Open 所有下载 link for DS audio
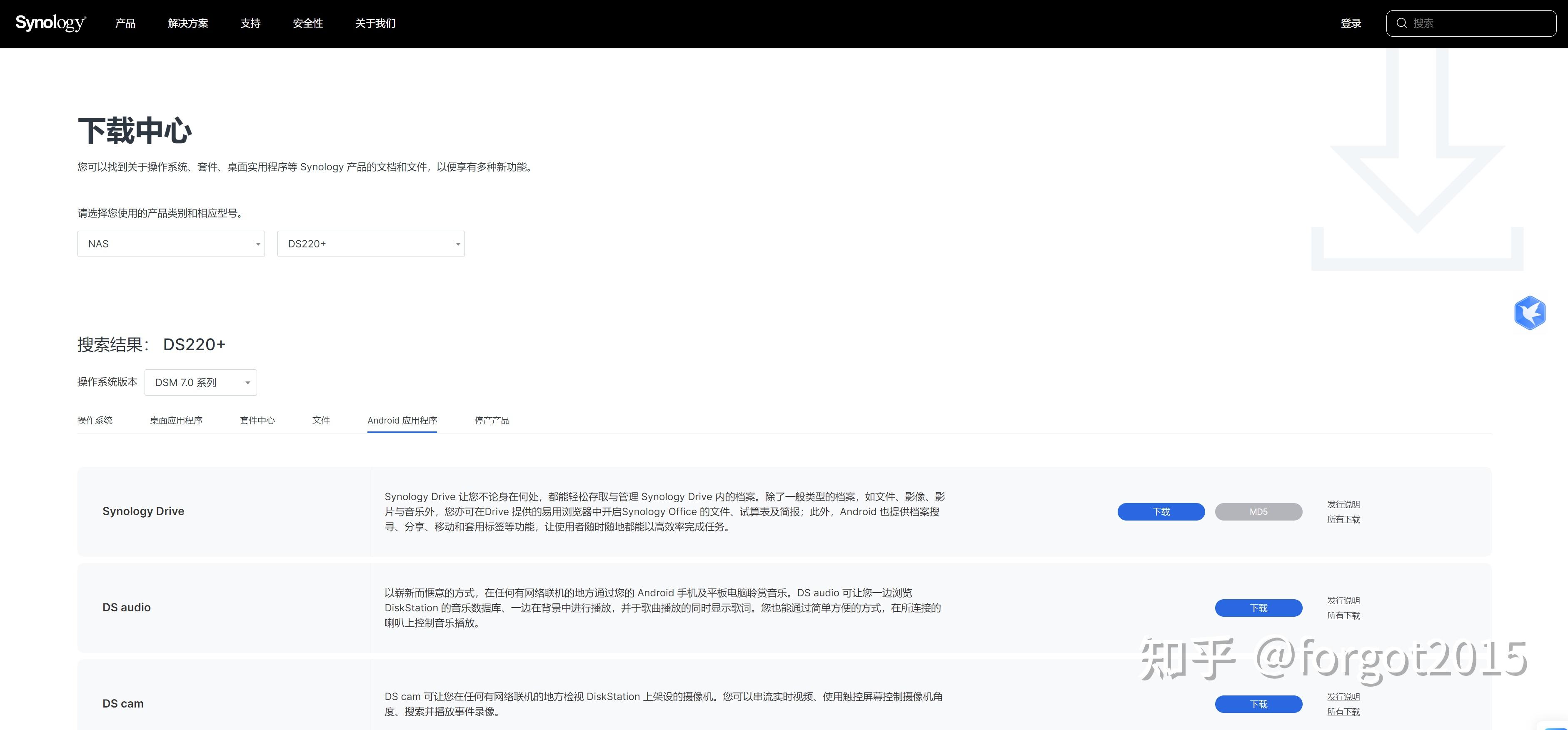Viewport: 1568px width, 730px height. click(x=1343, y=615)
